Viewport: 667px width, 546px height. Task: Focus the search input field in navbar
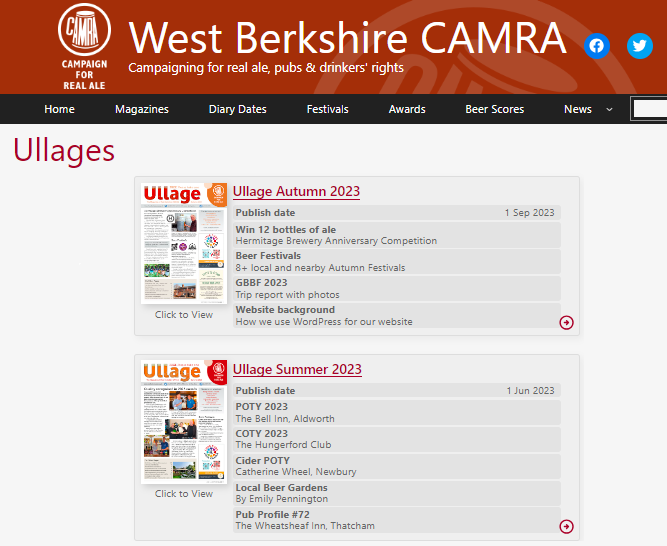click(x=650, y=109)
